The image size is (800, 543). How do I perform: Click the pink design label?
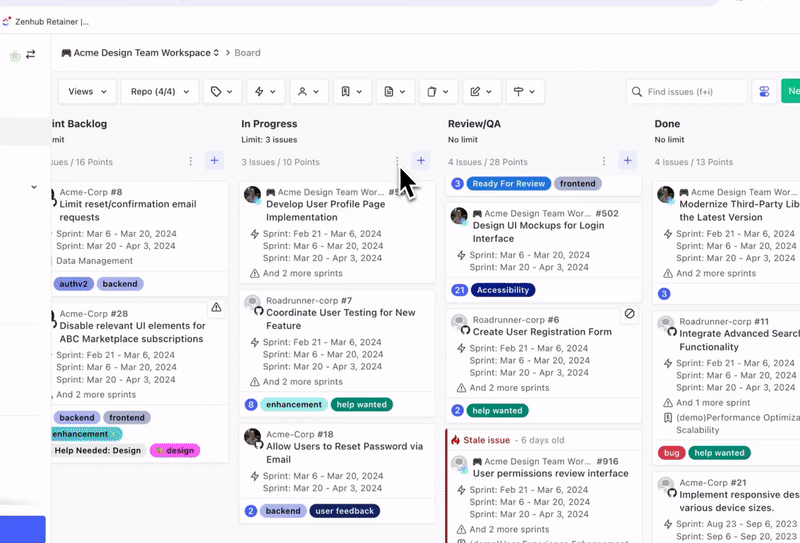tap(174, 451)
